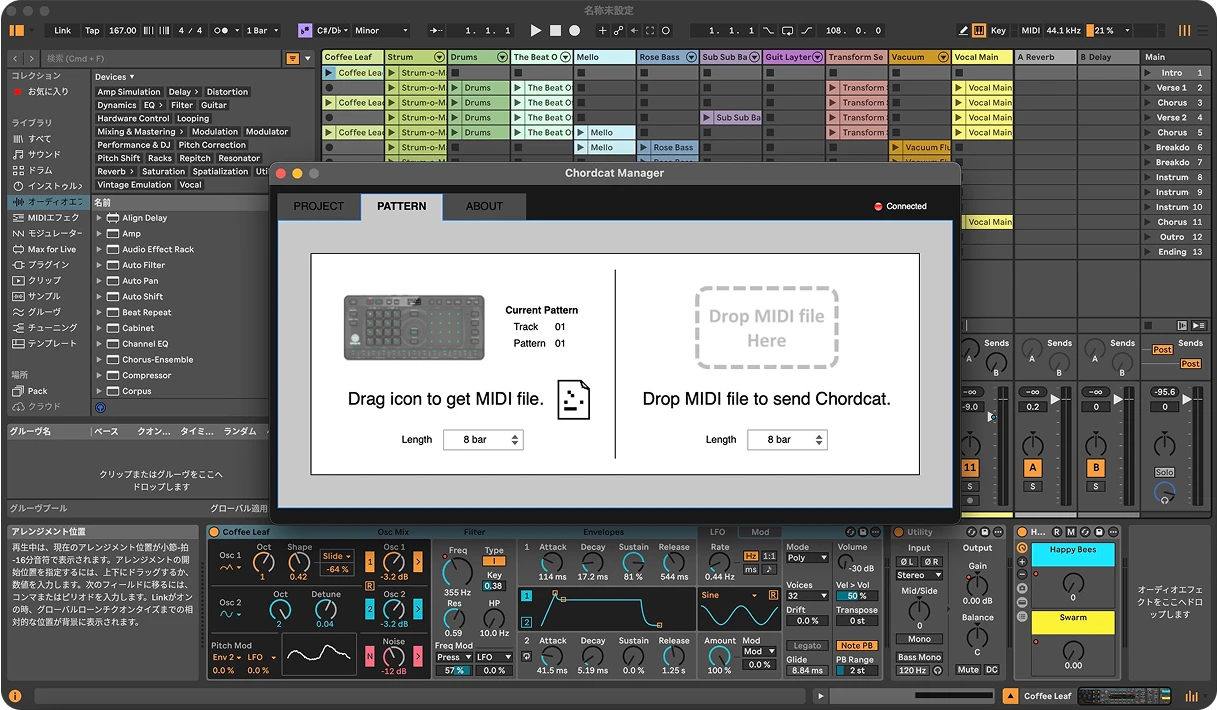Toggle the metronome button

click(x=222, y=31)
